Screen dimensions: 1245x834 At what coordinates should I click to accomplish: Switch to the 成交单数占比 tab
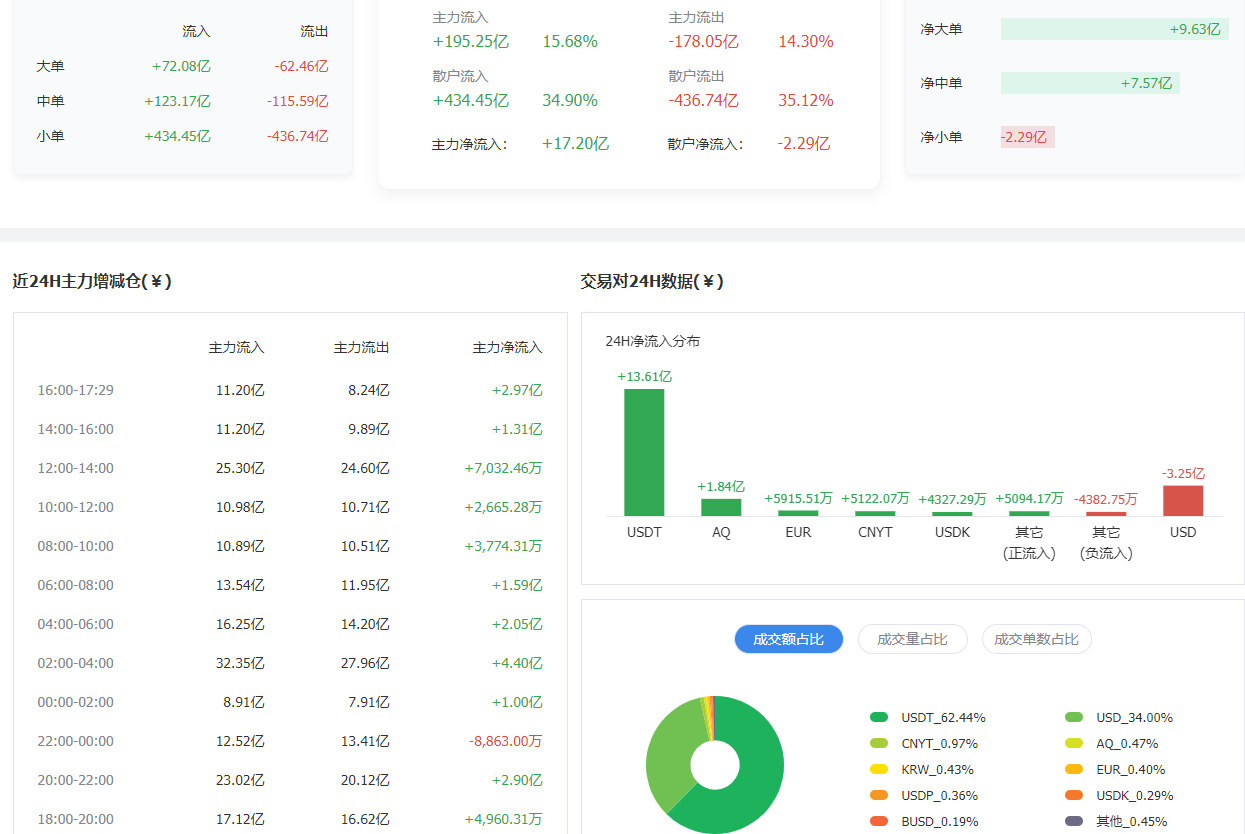pos(1036,639)
